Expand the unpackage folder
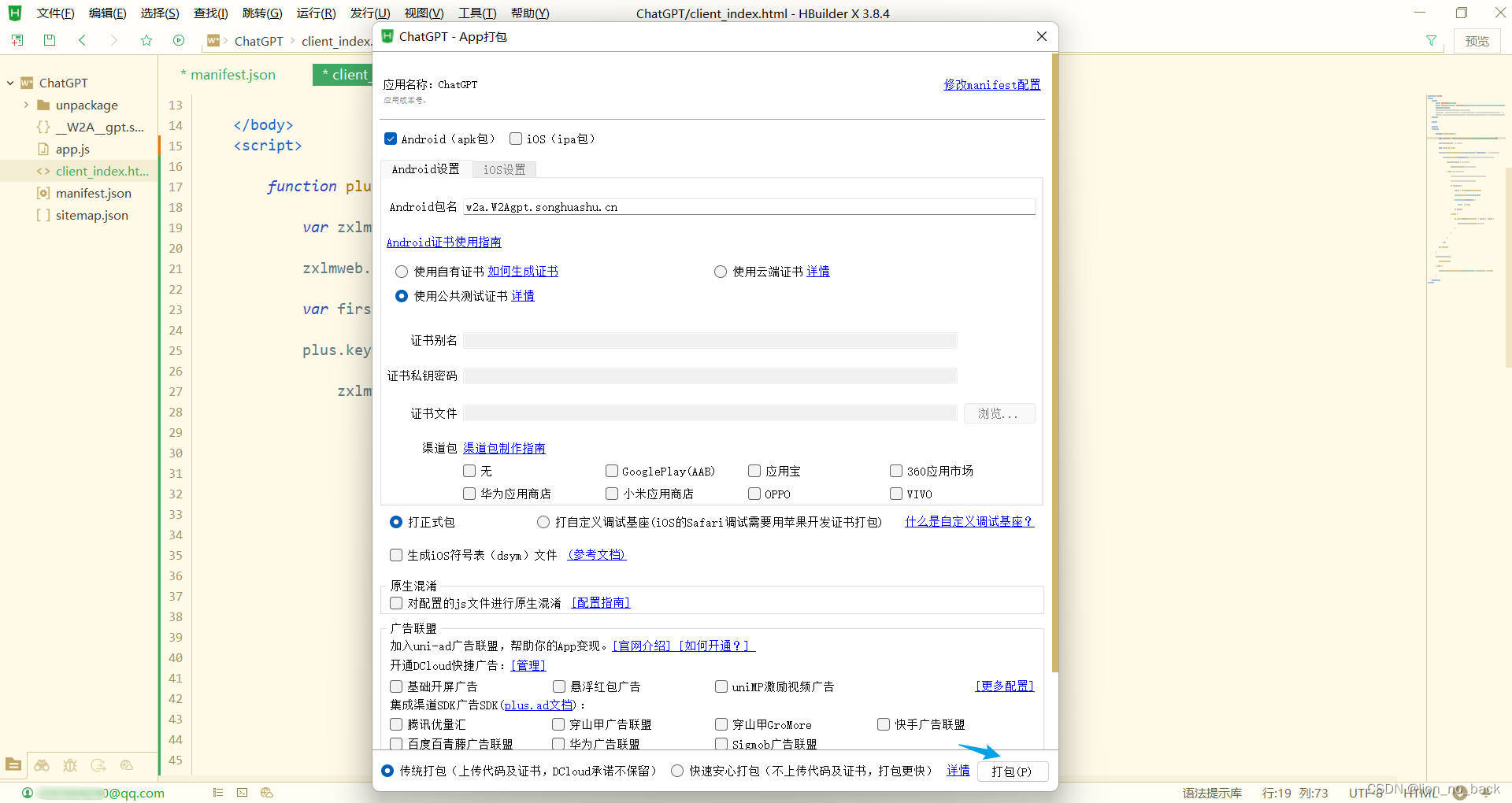 click(26, 105)
